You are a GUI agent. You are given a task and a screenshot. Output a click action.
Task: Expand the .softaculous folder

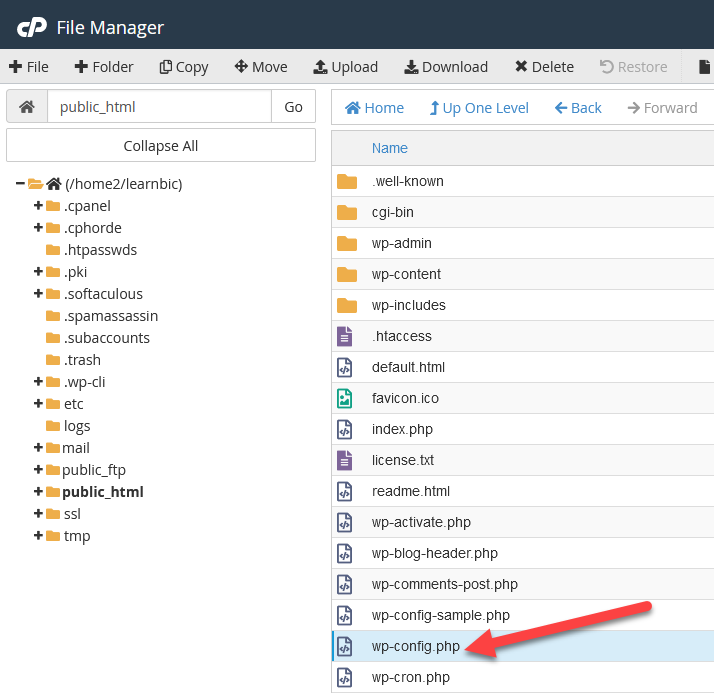(38, 294)
